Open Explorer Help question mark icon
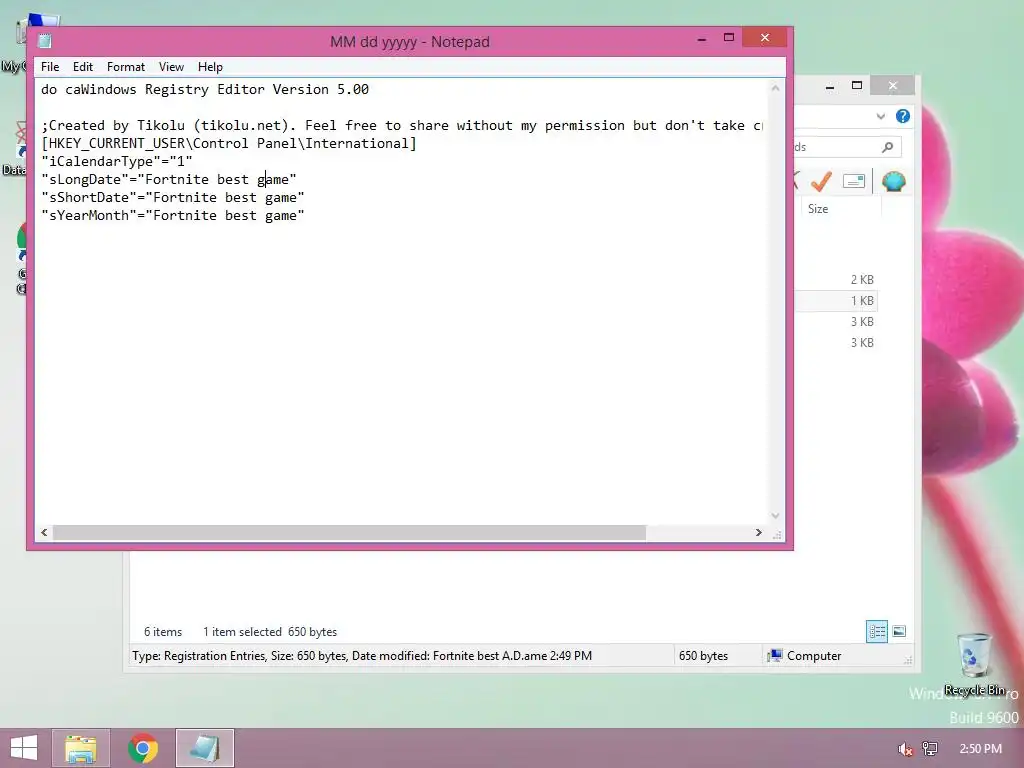 [x=903, y=116]
